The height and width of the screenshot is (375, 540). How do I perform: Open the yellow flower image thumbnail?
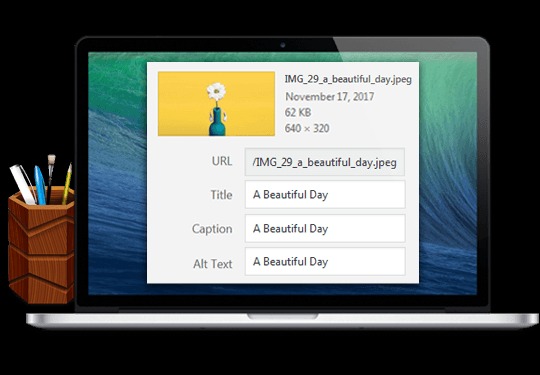tap(216, 104)
